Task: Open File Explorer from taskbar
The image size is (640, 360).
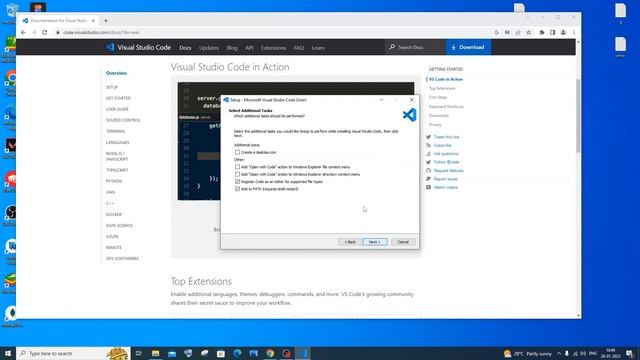Action: tap(156, 353)
